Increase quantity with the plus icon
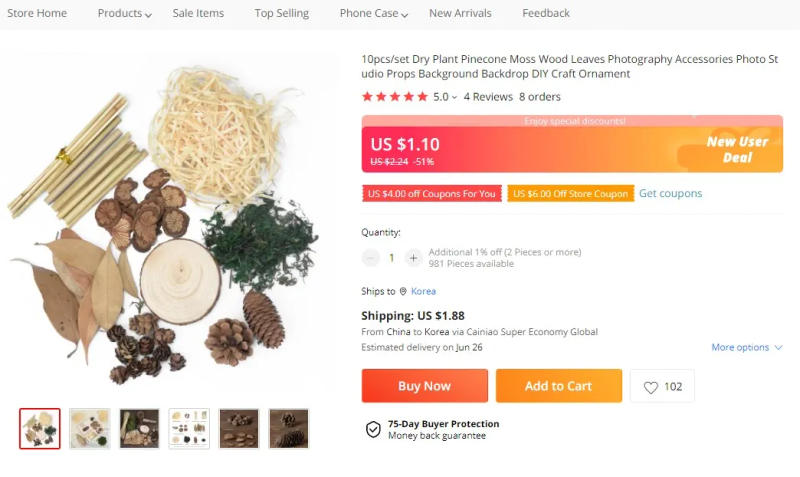Screen dimensions: 800x477 click(x=413, y=258)
